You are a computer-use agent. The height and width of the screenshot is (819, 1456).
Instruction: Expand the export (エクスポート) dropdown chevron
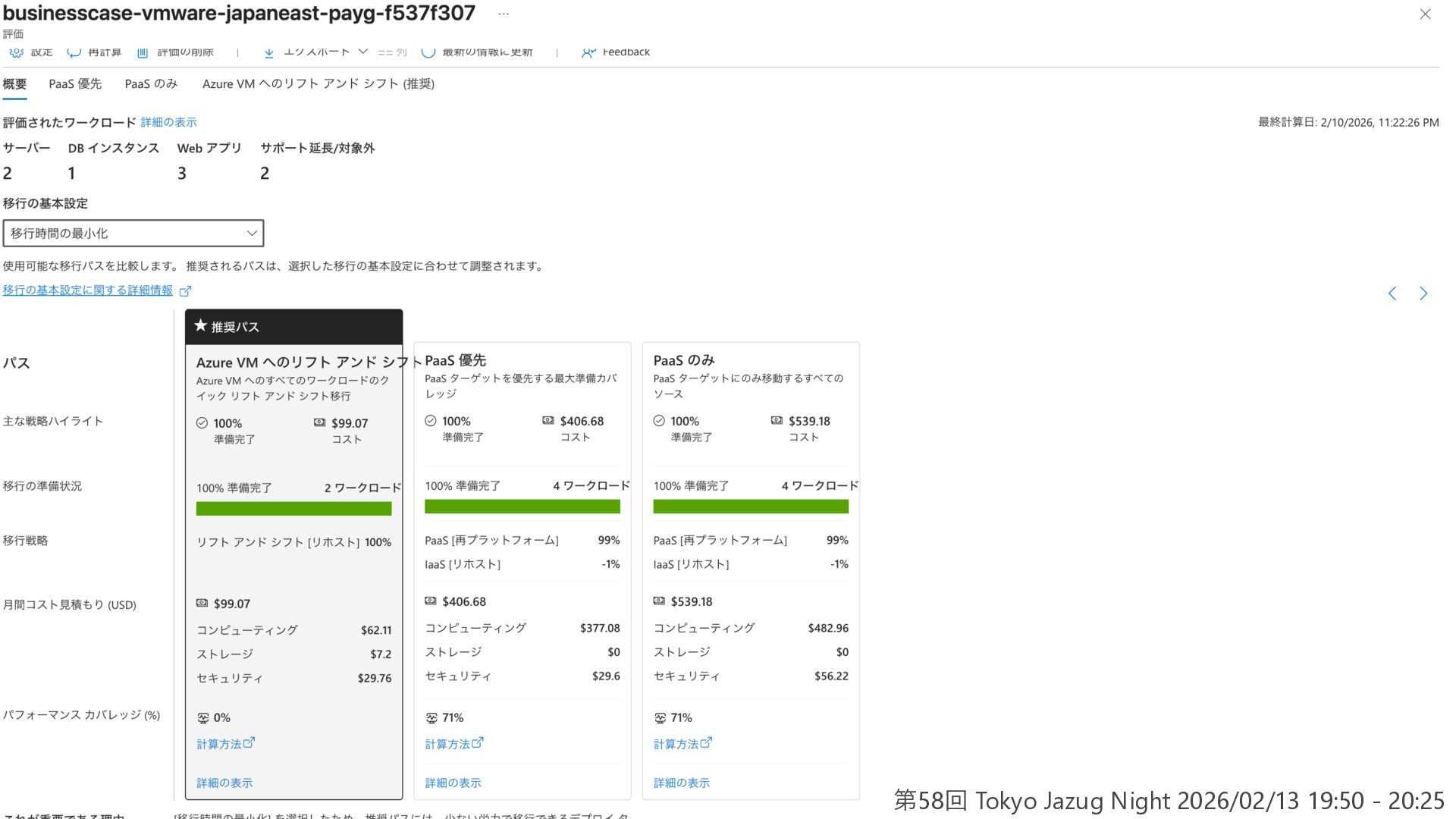pos(363,52)
